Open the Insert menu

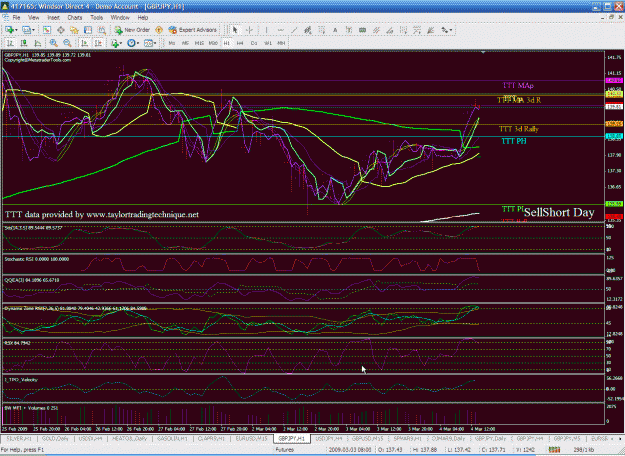(53, 18)
